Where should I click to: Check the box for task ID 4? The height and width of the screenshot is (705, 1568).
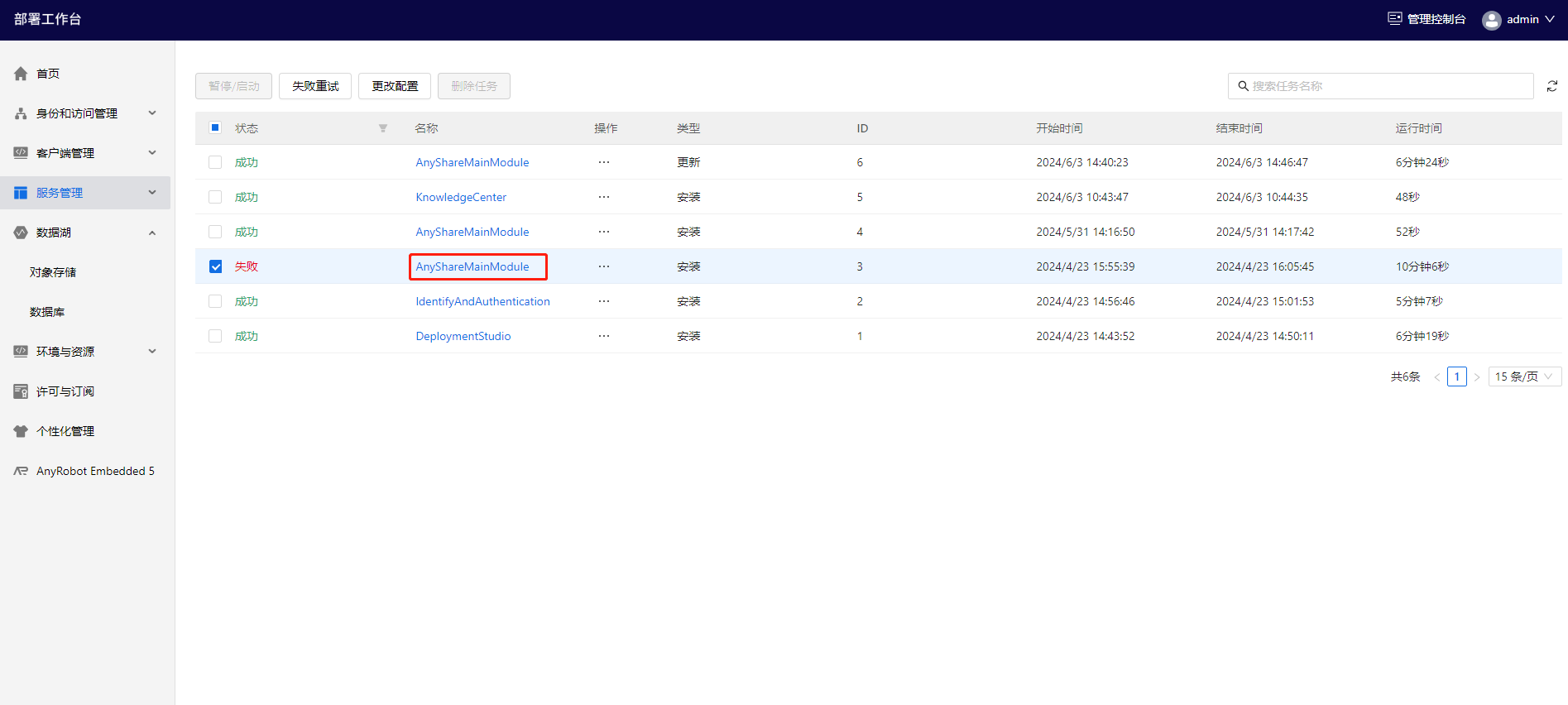coord(215,232)
